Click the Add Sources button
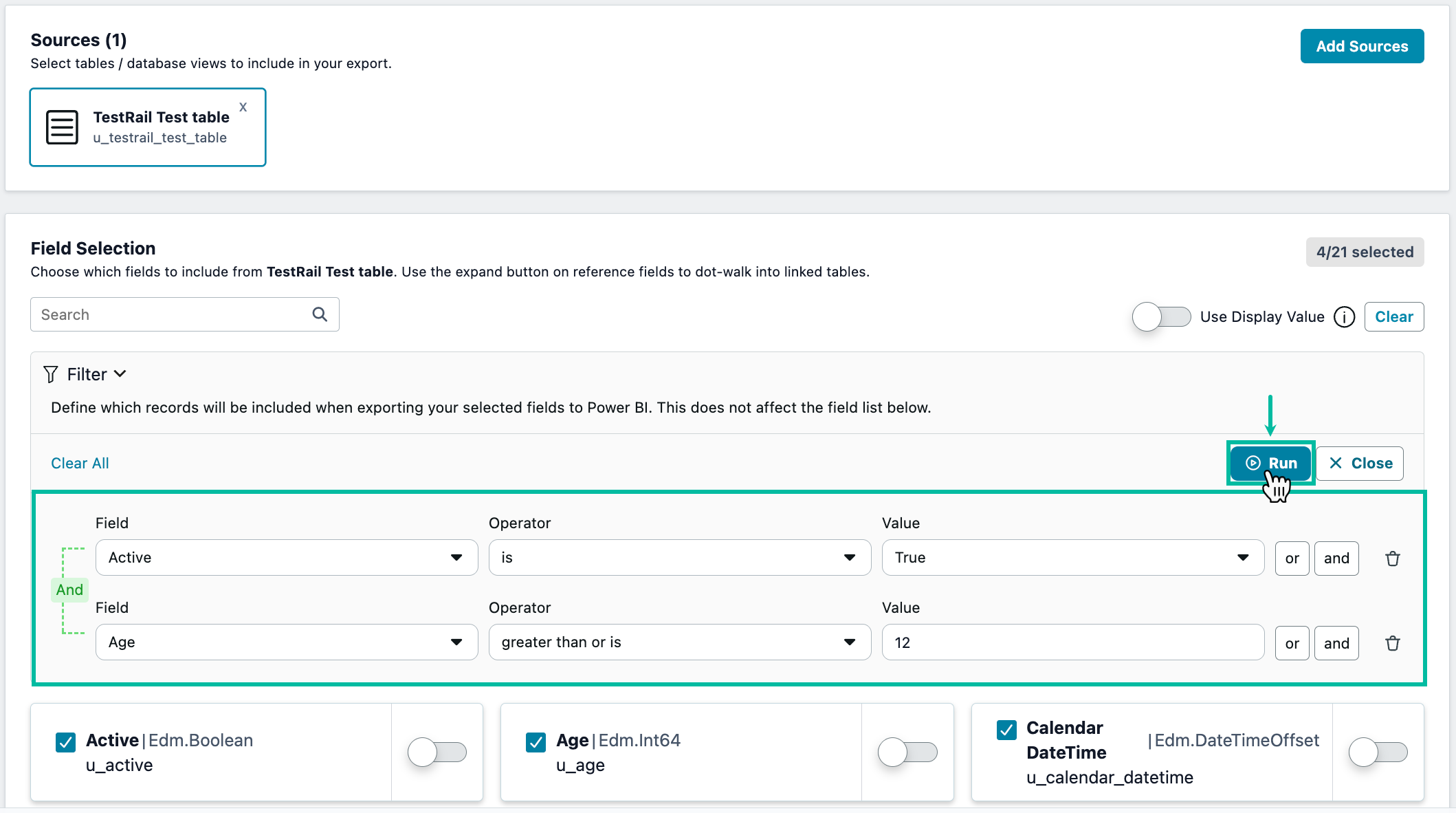The height and width of the screenshot is (813, 1456). (x=1362, y=46)
